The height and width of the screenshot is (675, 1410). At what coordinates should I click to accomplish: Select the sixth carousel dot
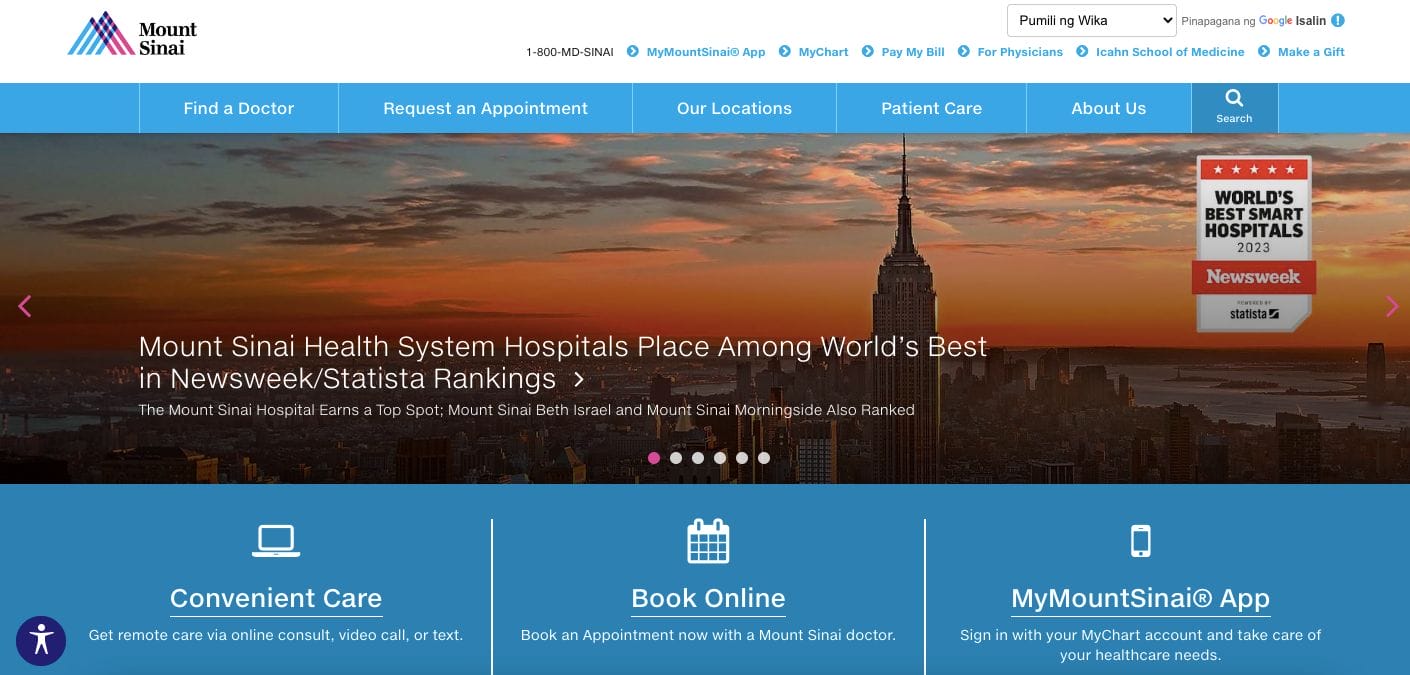coord(764,458)
